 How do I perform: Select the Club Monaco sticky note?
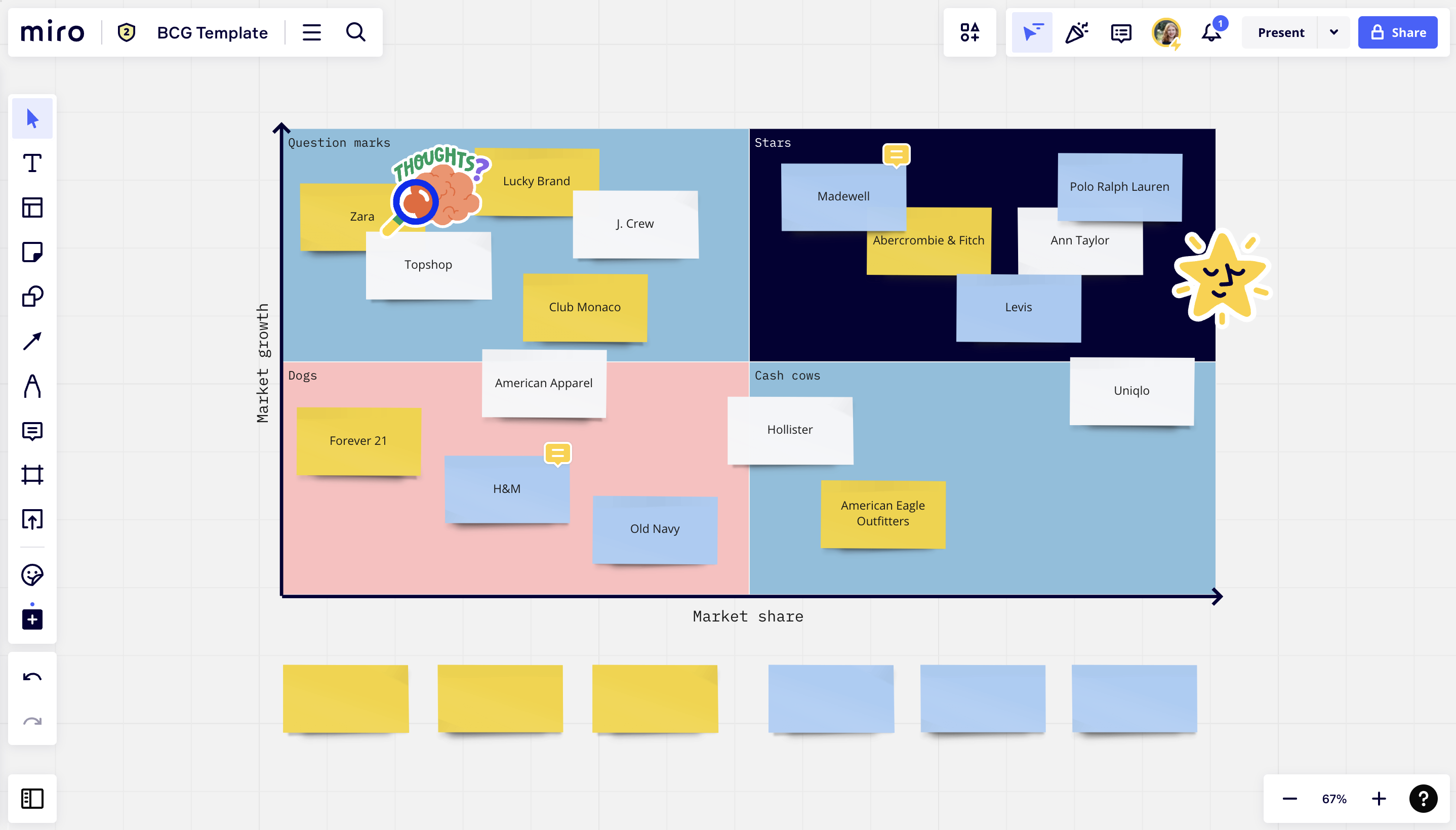(x=585, y=307)
